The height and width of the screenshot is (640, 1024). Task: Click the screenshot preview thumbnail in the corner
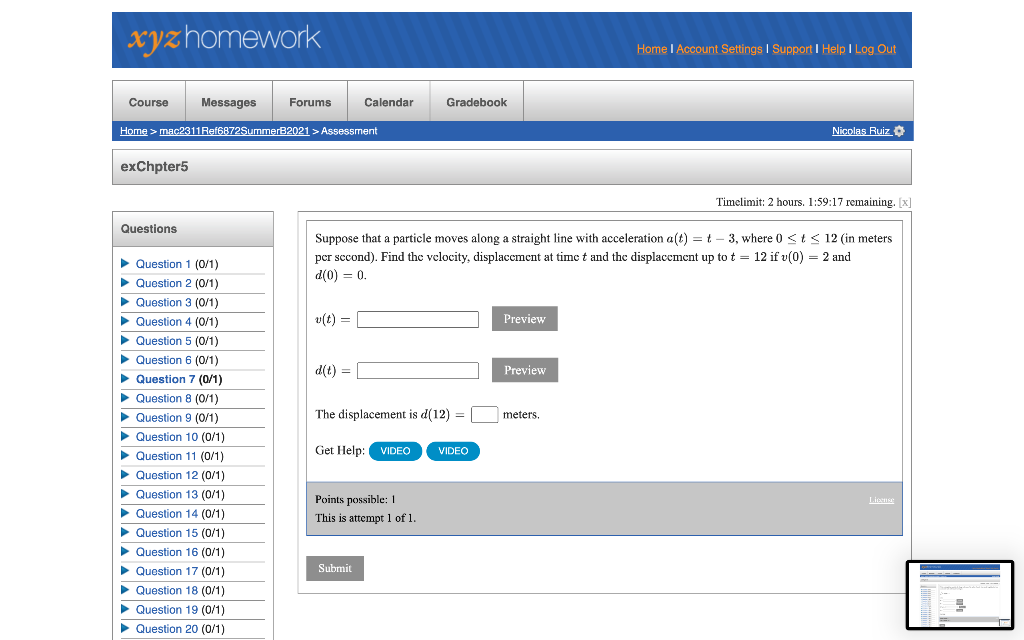point(959,595)
